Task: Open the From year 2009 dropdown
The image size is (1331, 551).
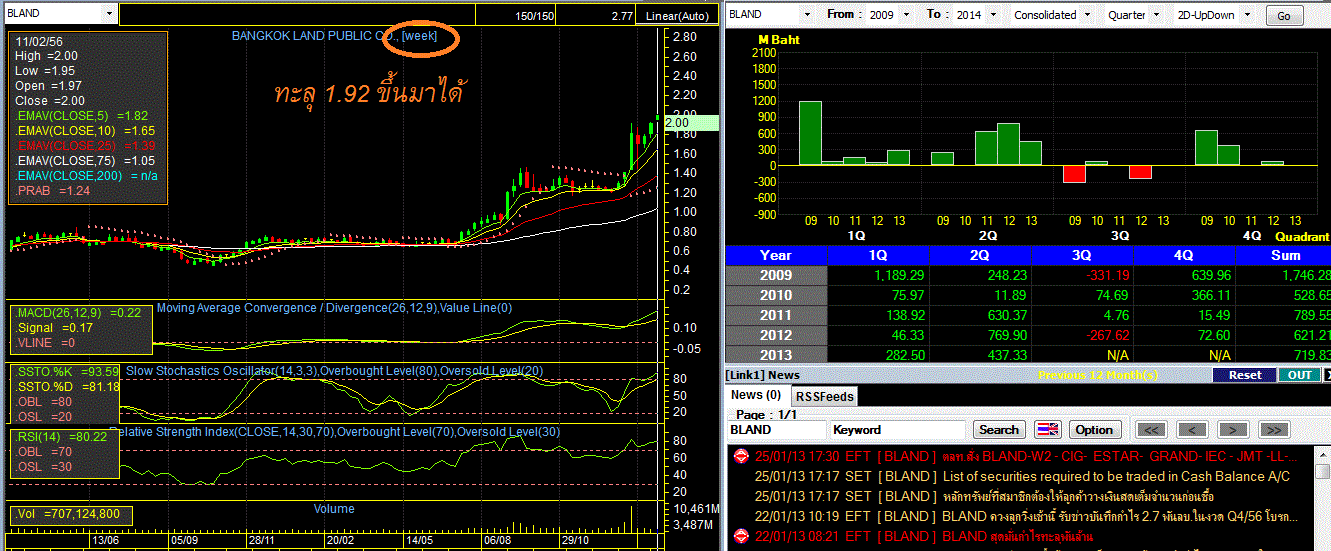Action: [x=906, y=15]
